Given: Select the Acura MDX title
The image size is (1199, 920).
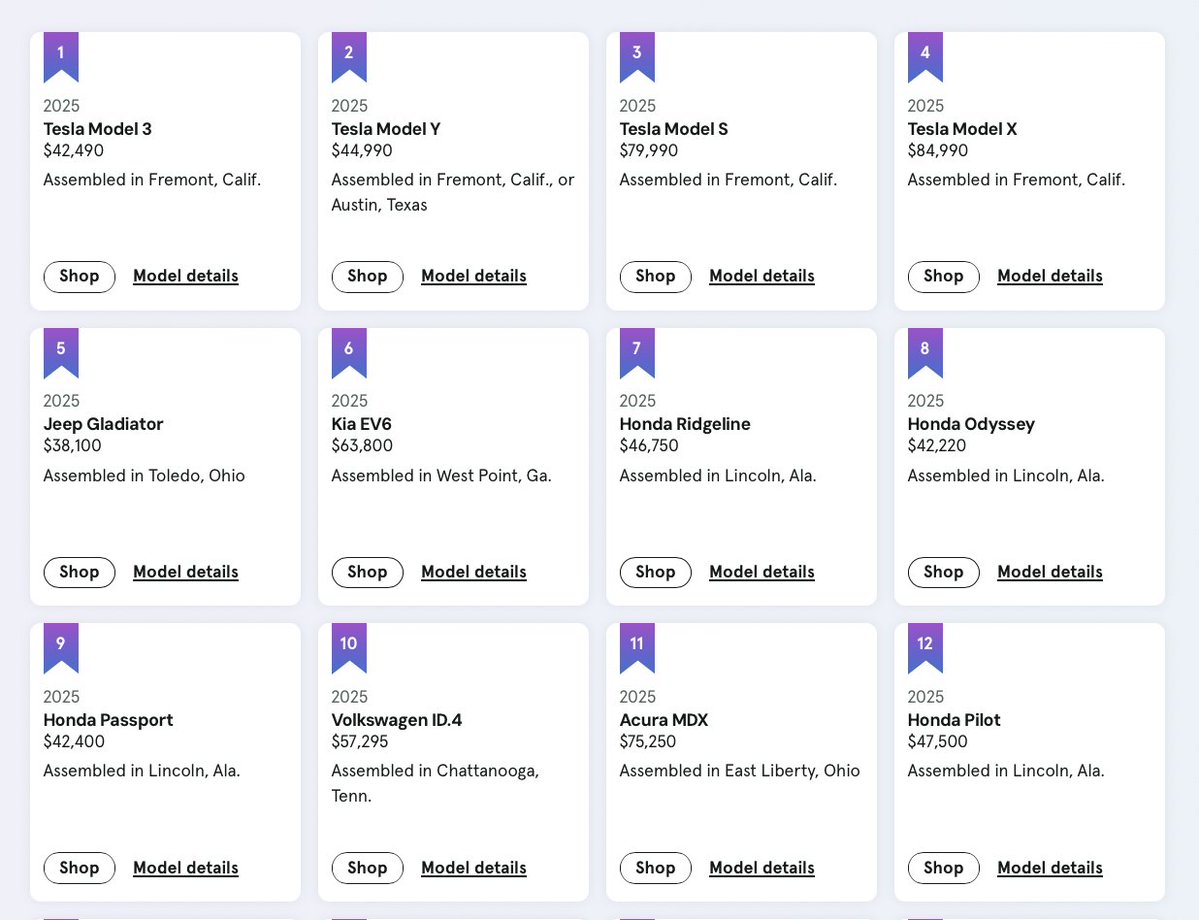Looking at the screenshot, I should [664, 720].
